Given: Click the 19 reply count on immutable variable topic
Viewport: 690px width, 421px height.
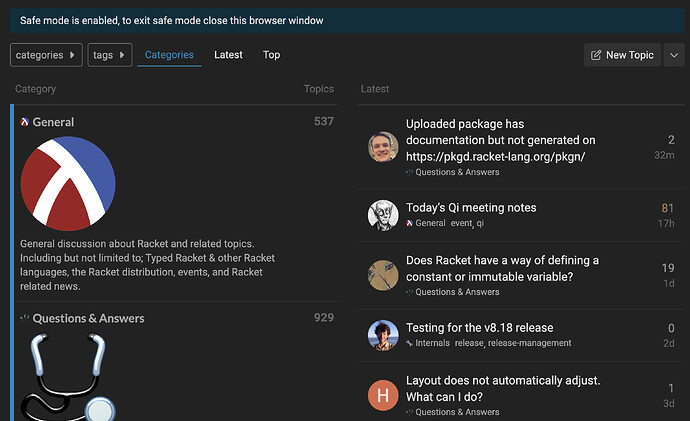Looking at the screenshot, I should point(668,268).
